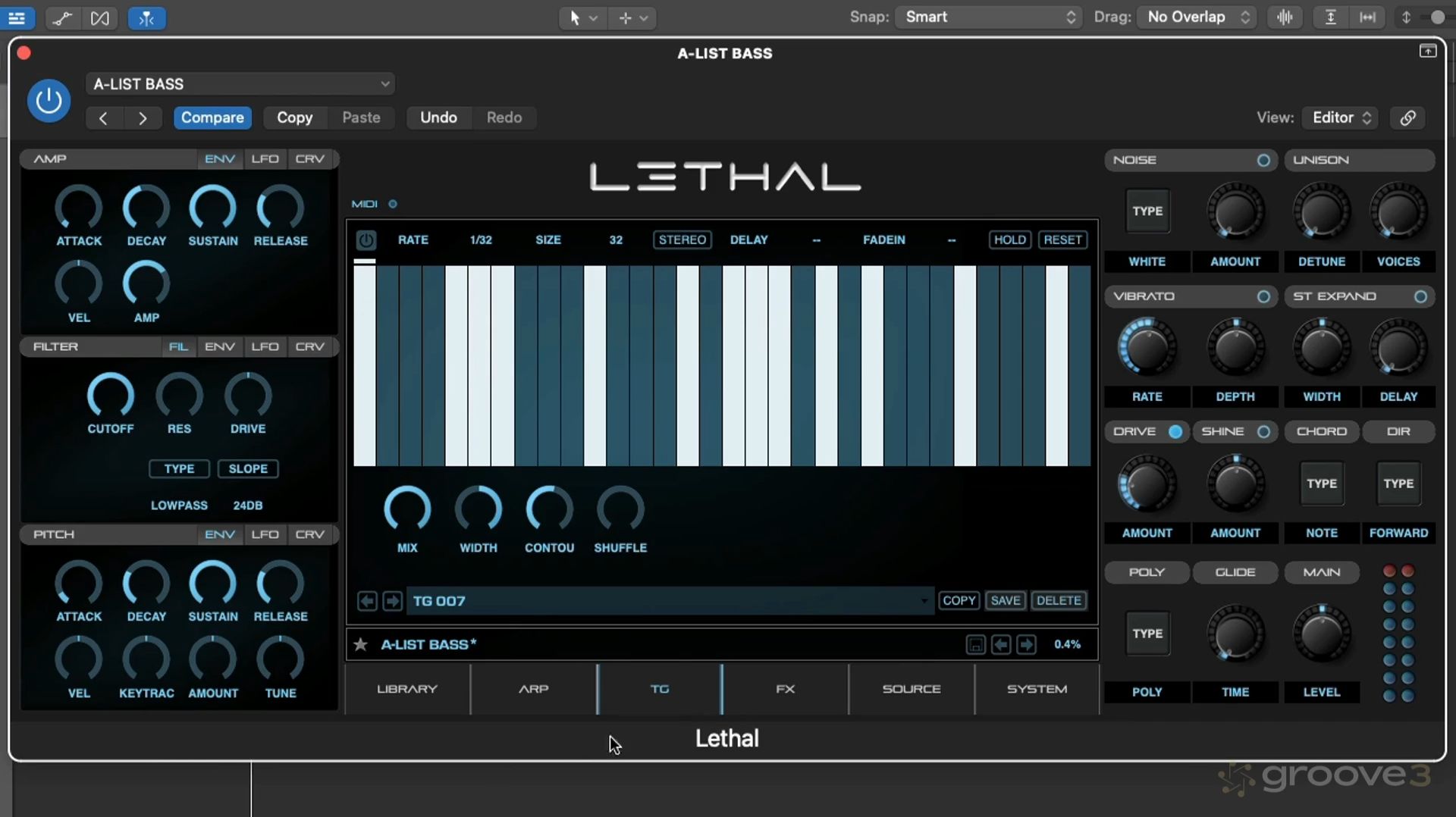Toggle the plugin power bypass button
This screenshot has width=1456, height=817.
tap(49, 100)
